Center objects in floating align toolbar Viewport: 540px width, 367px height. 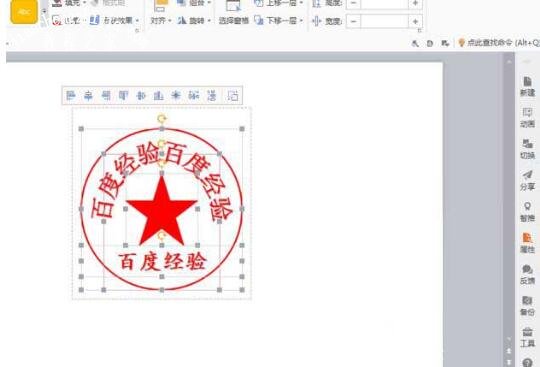pos(176,95)
